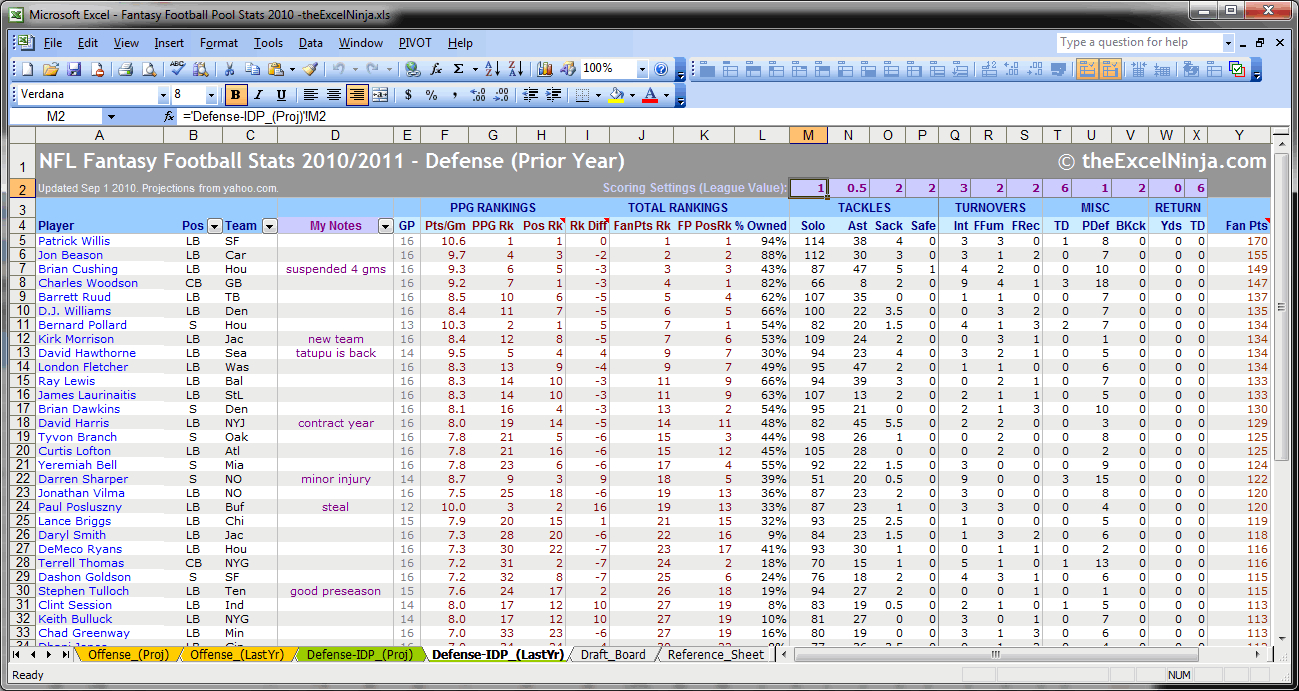Toggle Italic formatting
The width and height of the screenshot is (1299, 691).
point(258,95)
